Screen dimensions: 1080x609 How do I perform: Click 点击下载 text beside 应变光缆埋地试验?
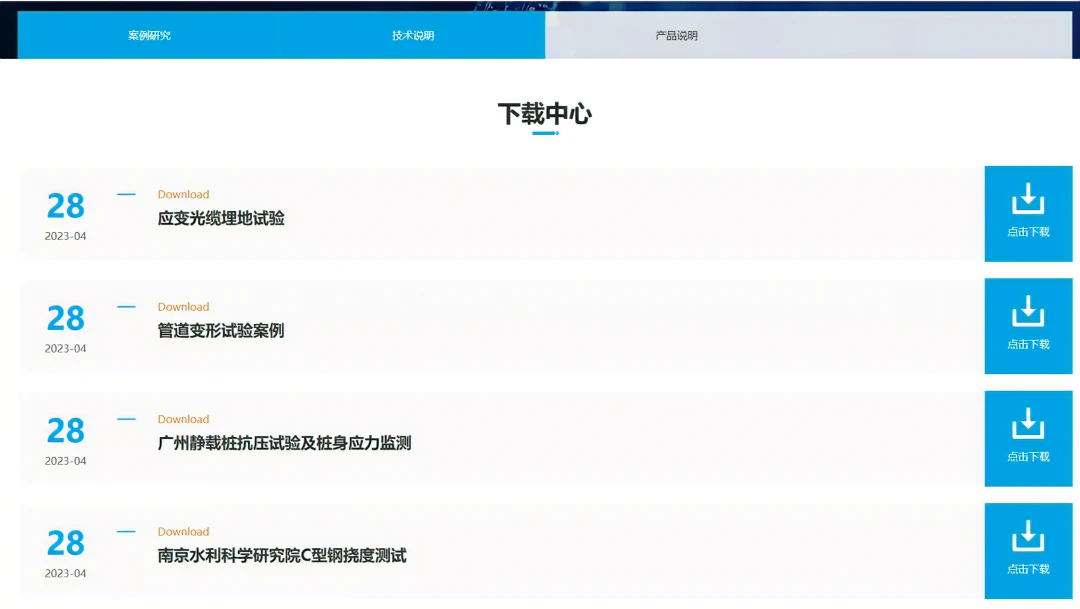(x=1028, y=232)
